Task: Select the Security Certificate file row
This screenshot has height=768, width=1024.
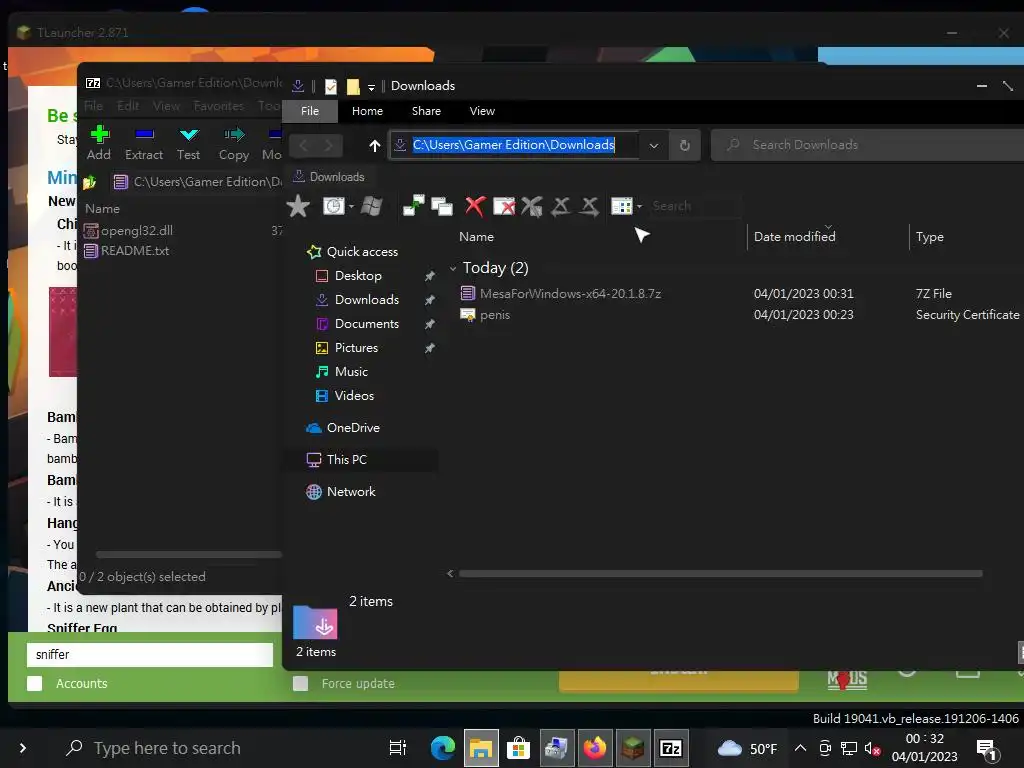Action: 741,315
